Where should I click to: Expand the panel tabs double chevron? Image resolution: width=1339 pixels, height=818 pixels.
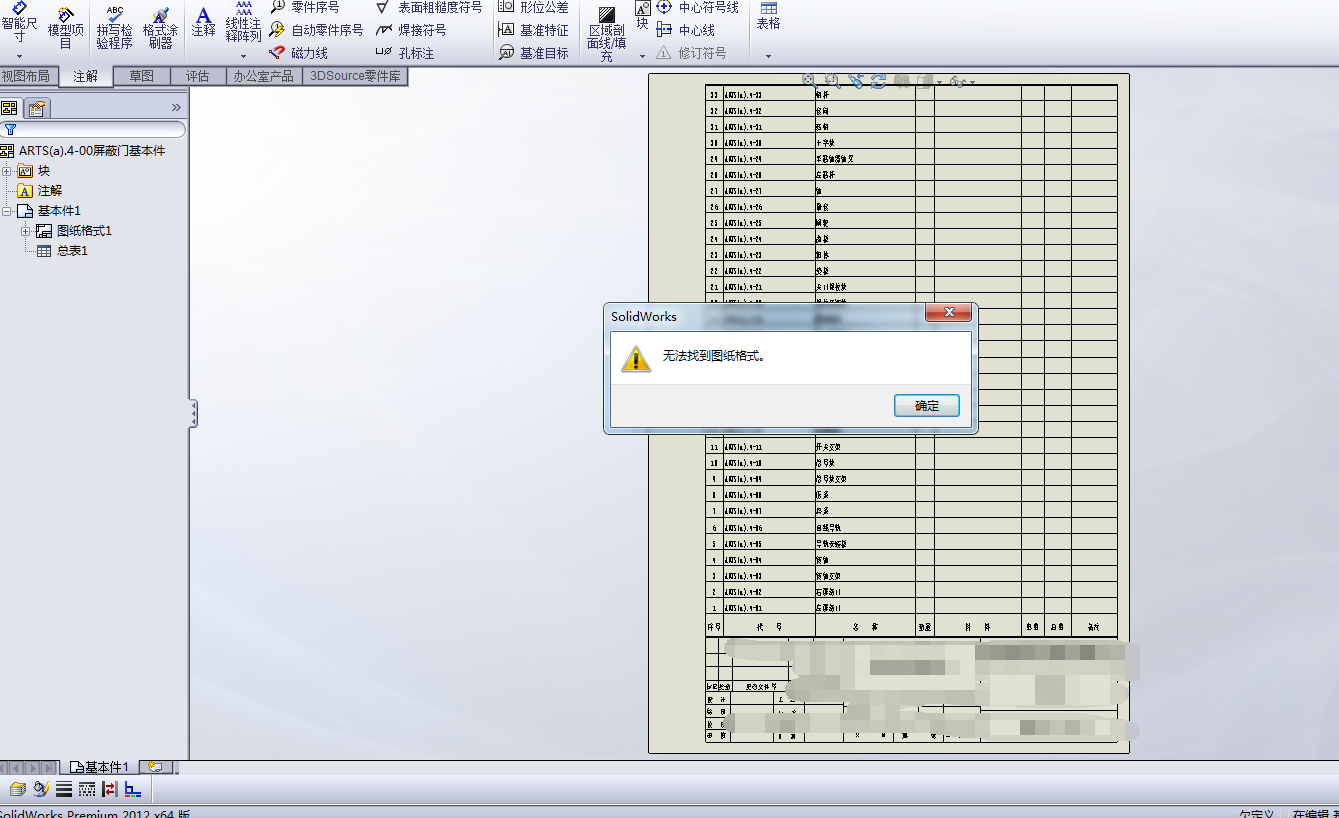coord(176,108)
